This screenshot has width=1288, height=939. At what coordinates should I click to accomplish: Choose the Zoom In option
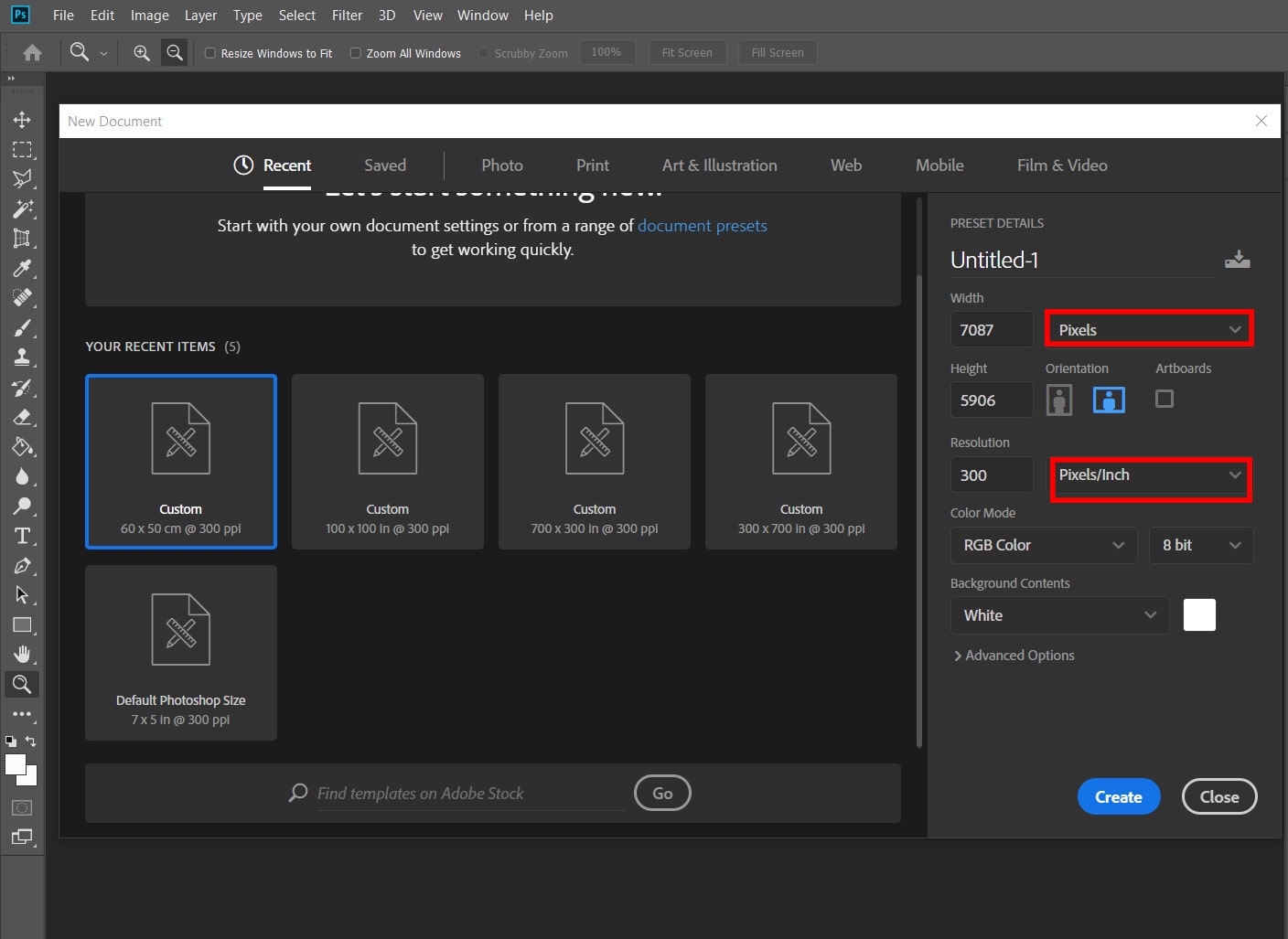click(x=142, y=53)
